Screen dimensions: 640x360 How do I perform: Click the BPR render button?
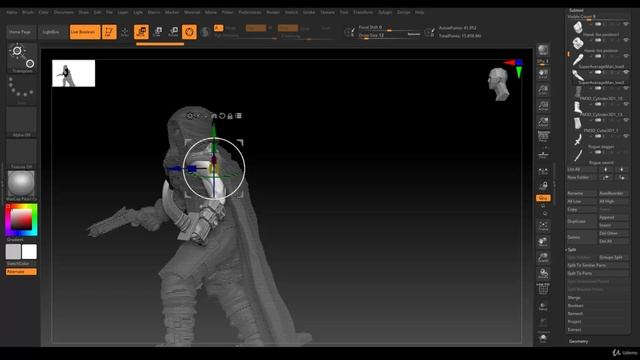pyautogui.click(x=543, y=51)
